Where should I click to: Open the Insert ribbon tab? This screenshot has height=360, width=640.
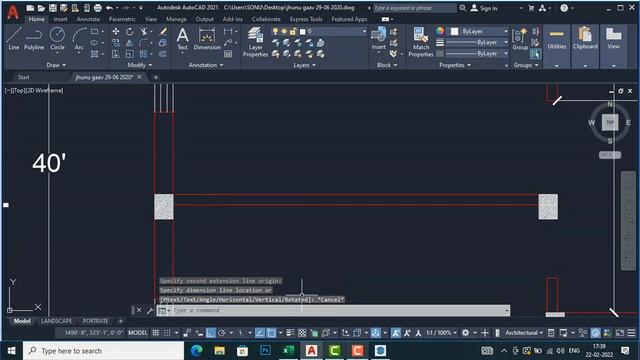(60, 19)
